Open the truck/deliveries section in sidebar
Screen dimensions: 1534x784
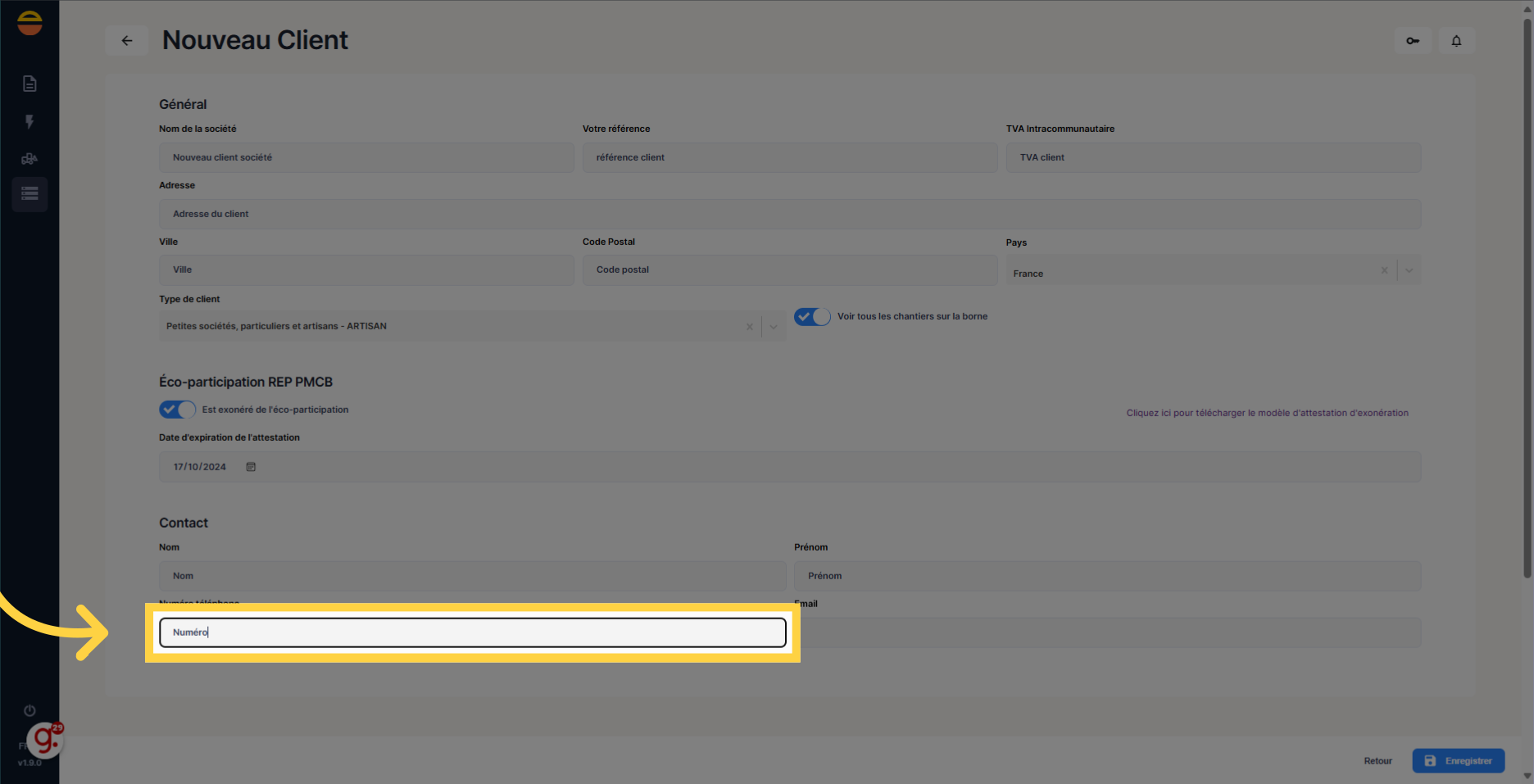pos(29,158)
